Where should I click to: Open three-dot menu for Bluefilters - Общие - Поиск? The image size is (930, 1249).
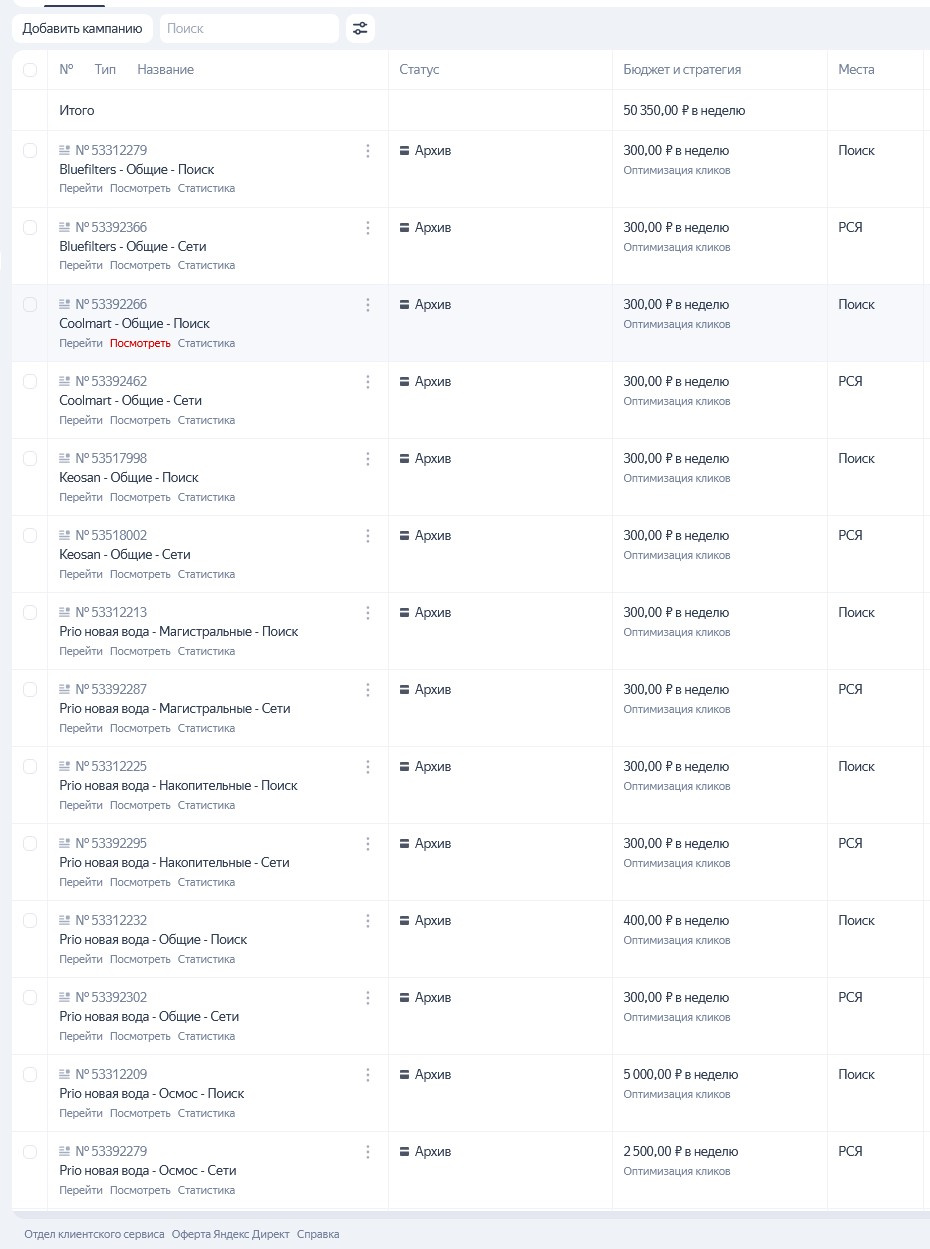point(368,151)
